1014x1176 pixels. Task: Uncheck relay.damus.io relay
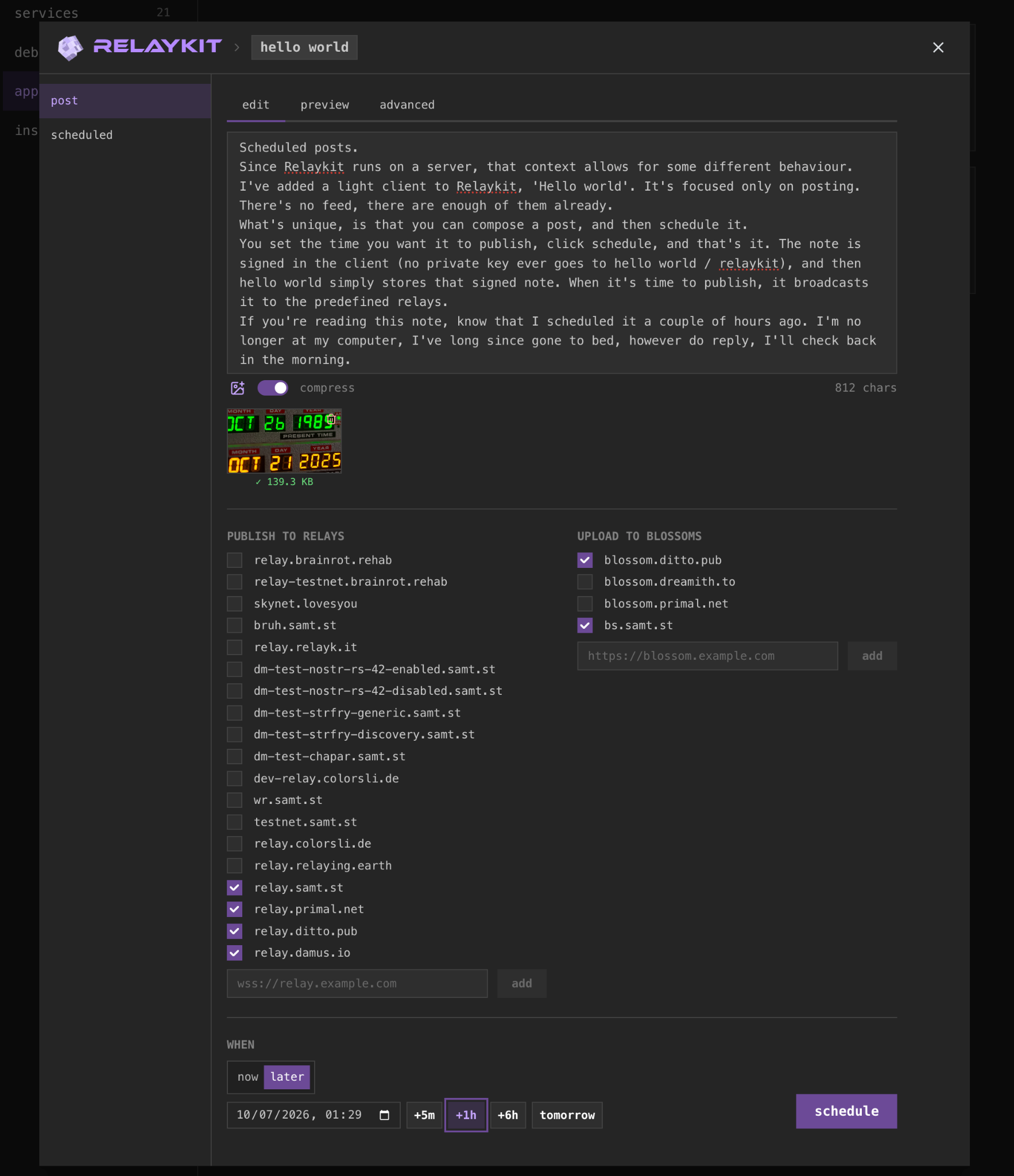234,953
